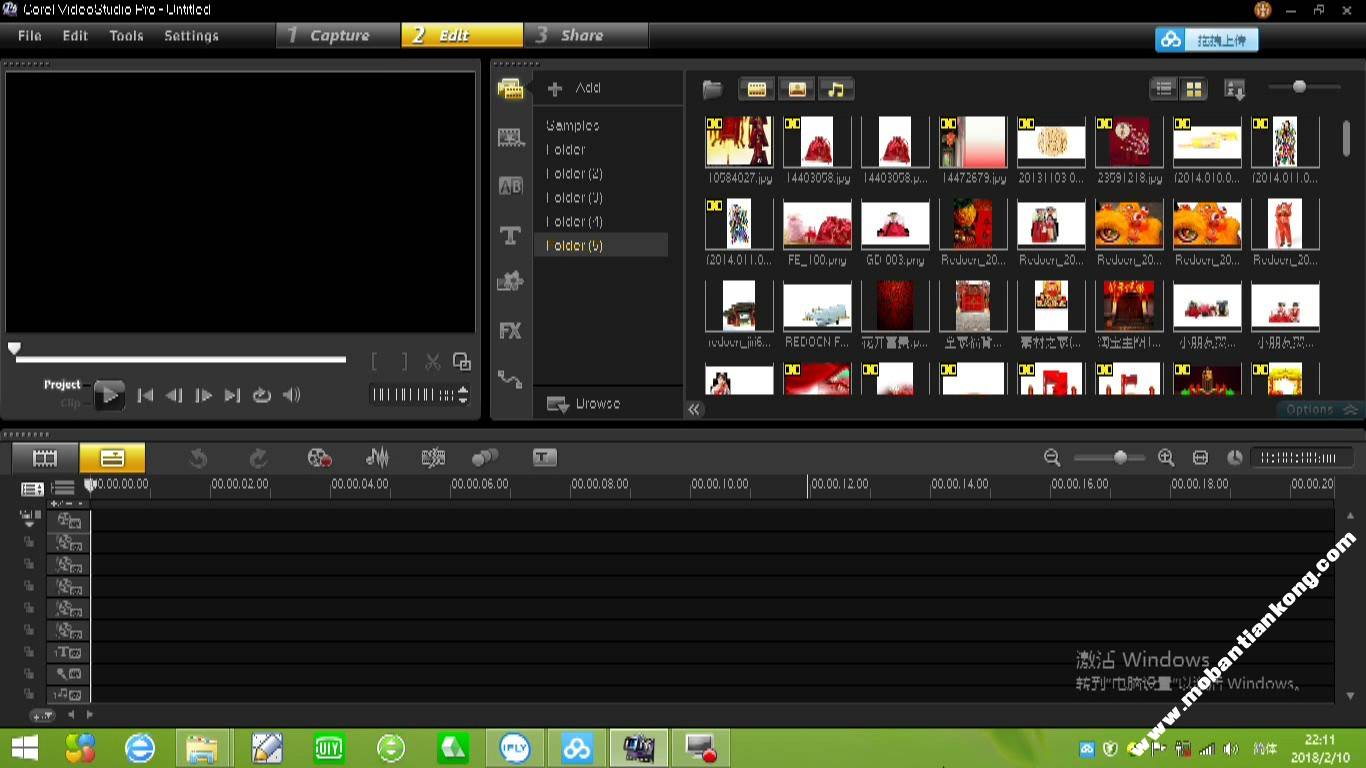Click the Redo arrow in timeline toolbar

(x=258, y=458)
